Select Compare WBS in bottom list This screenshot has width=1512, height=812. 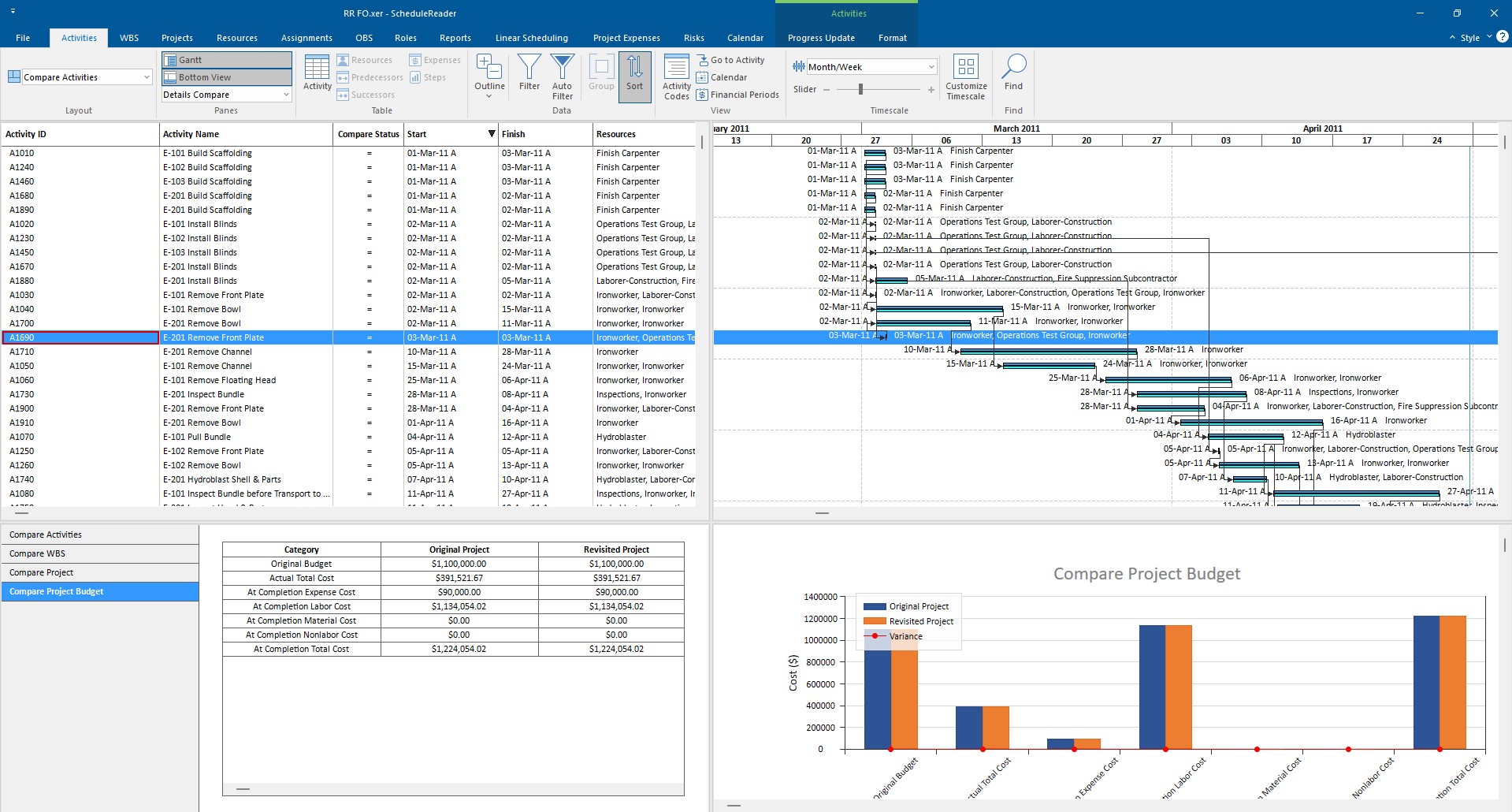(x=100, y=553)
